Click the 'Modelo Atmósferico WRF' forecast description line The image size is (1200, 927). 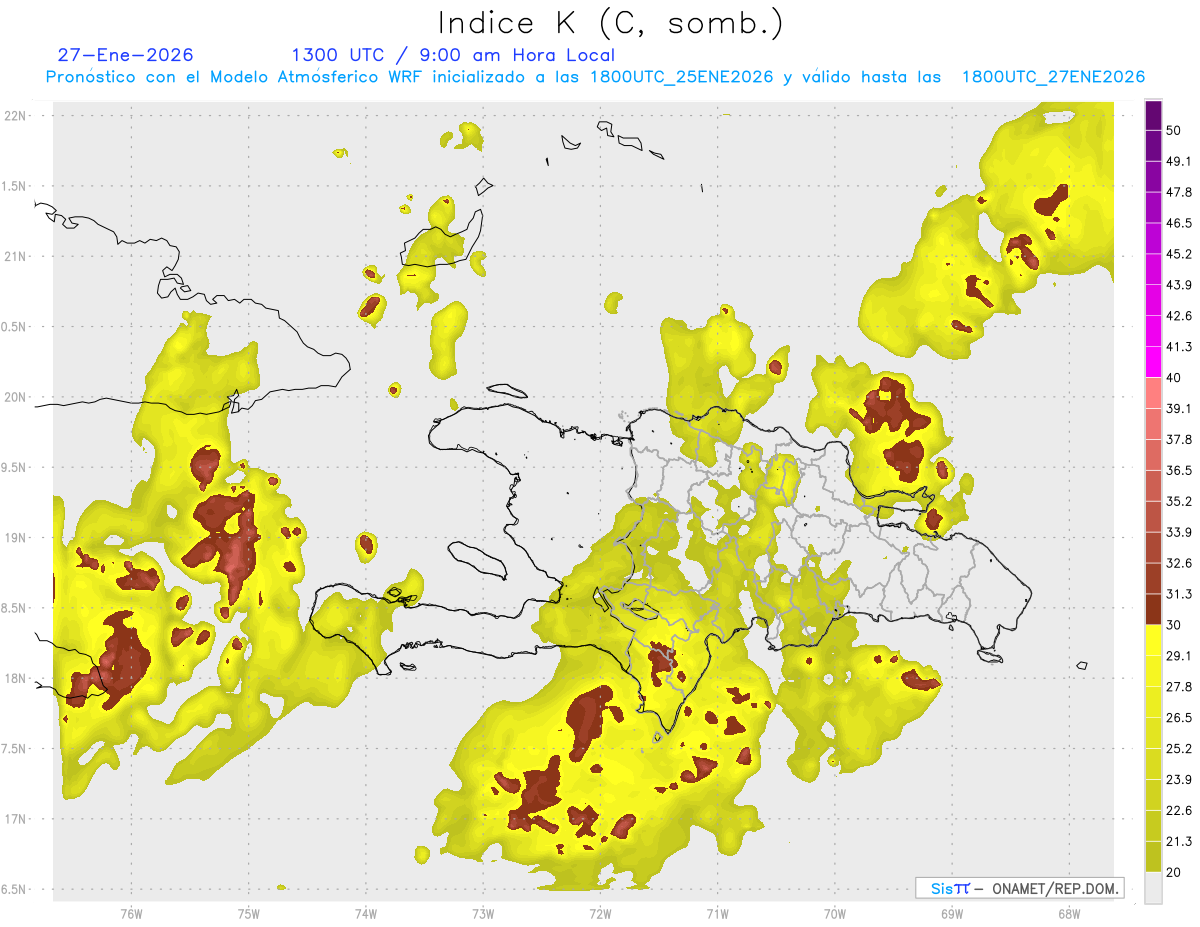595,77
